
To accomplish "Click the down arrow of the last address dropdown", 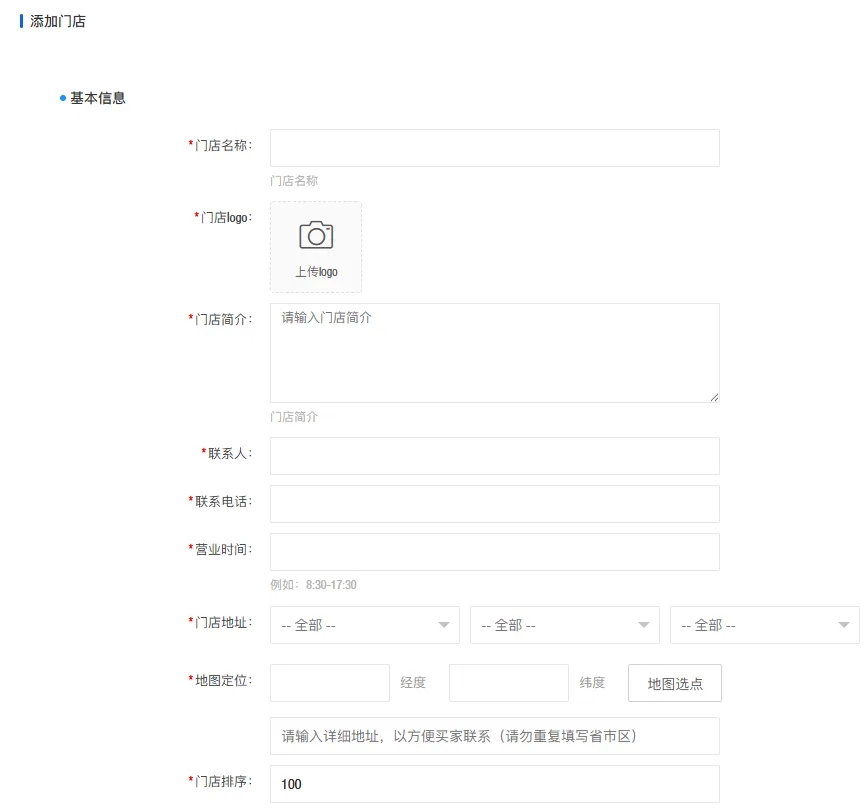I will (x=843, y=624).
